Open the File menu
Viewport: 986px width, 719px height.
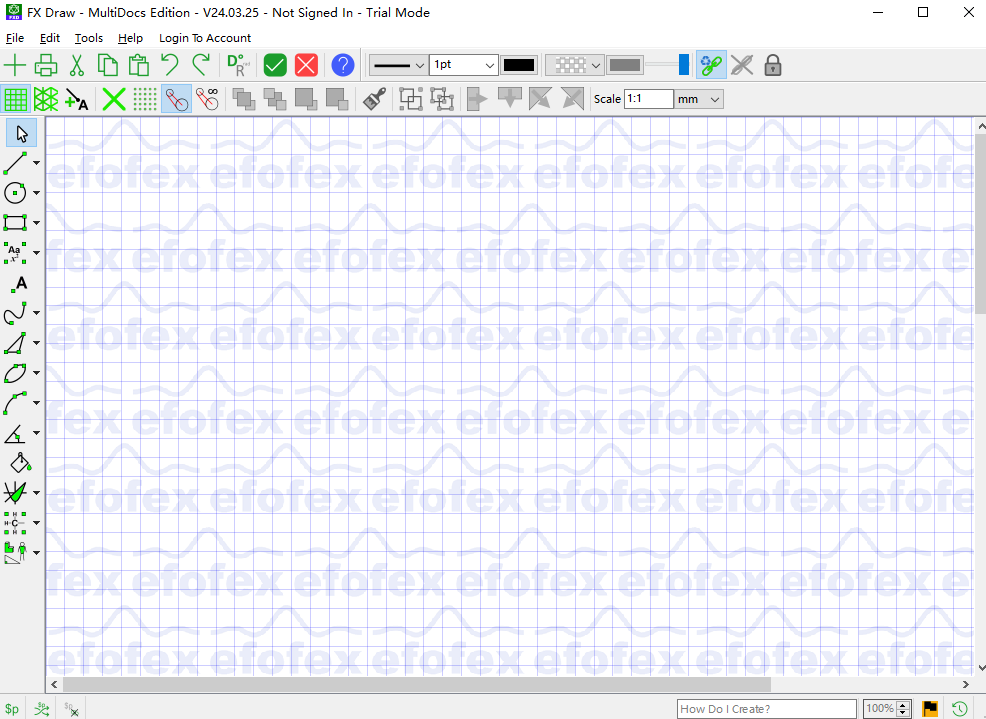click(15, 38)
